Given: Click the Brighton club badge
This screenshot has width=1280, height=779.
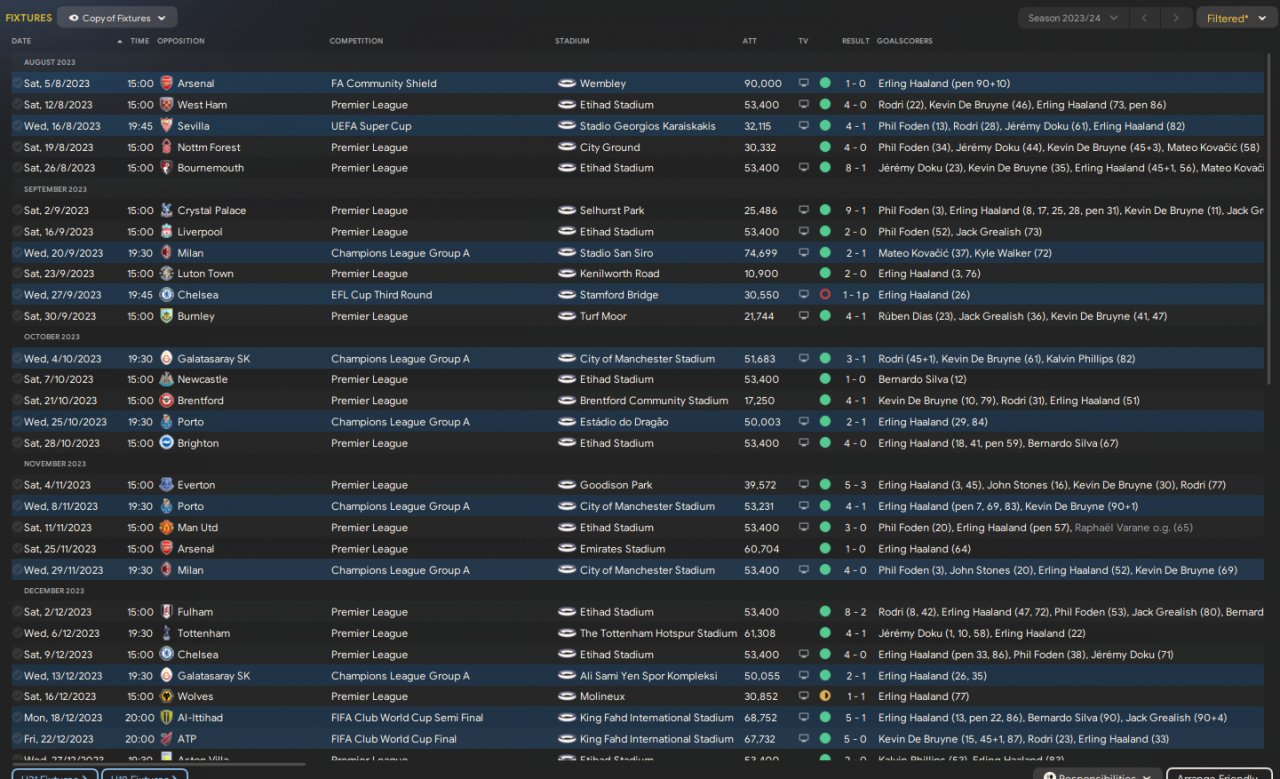Looking at the screenshot, I should pos(167,443).
